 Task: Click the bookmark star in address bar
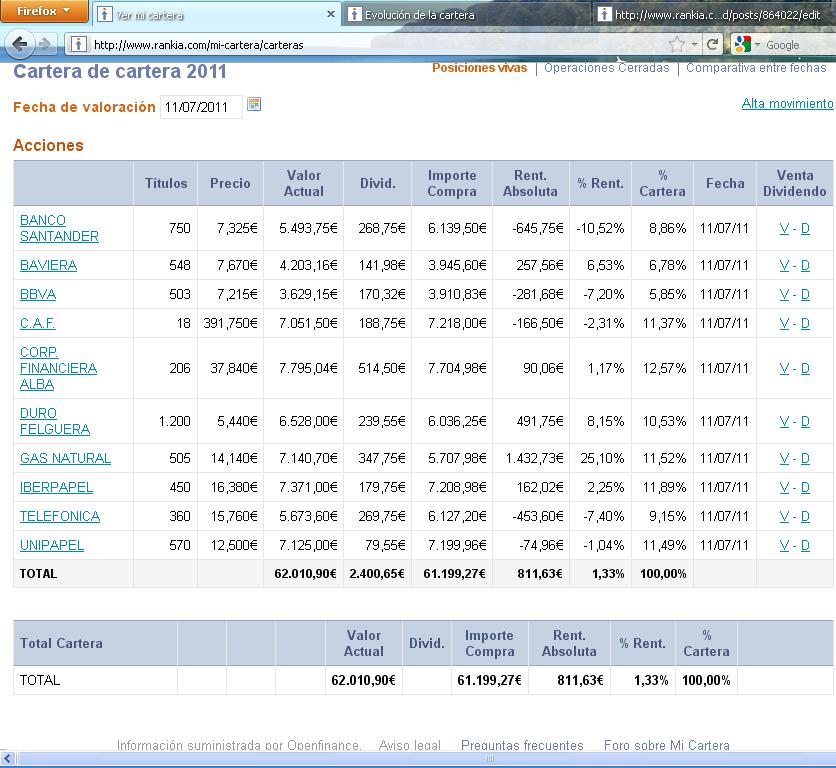(x=677, y=44)
